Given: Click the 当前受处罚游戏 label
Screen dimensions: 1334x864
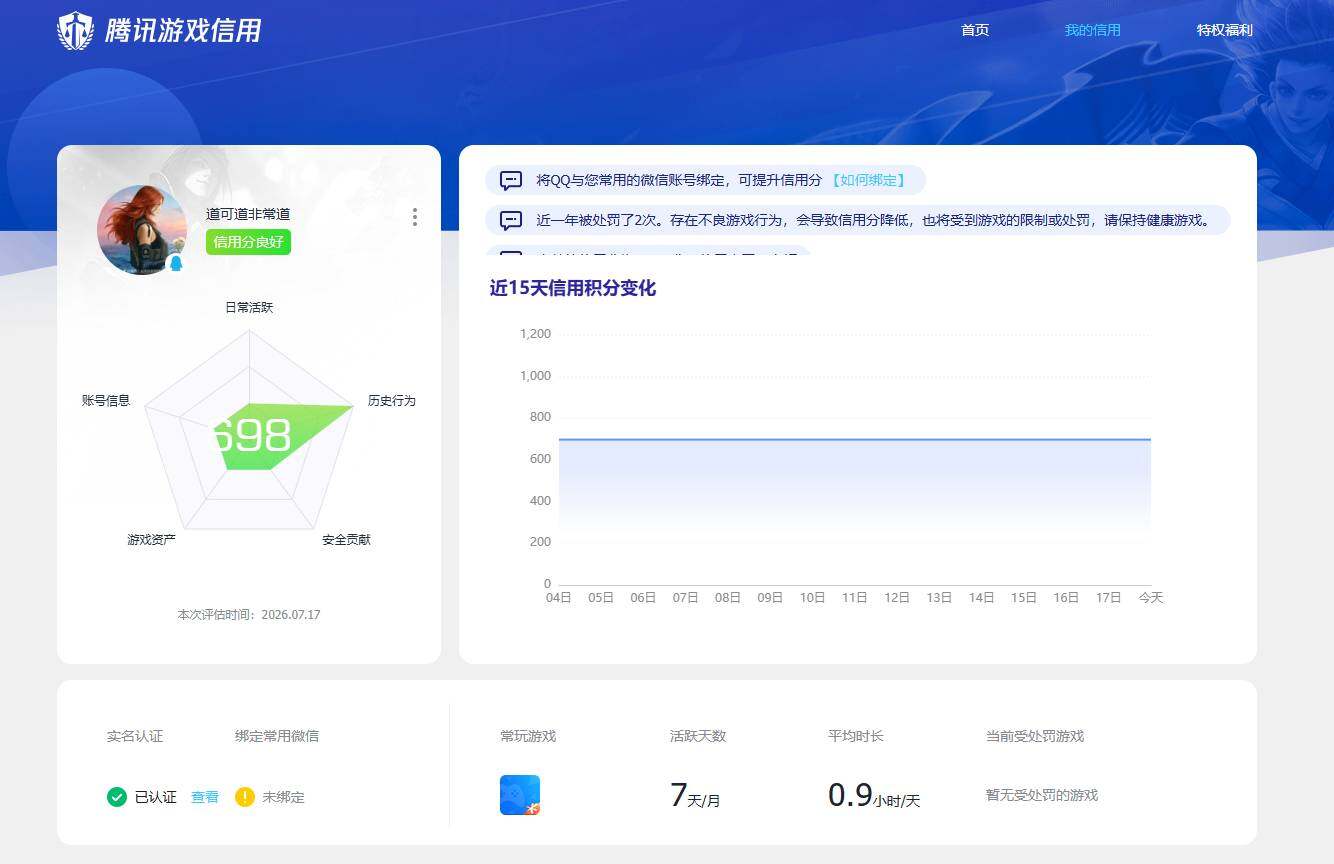Looking at the screenshot, I should tap(1035, 736).
